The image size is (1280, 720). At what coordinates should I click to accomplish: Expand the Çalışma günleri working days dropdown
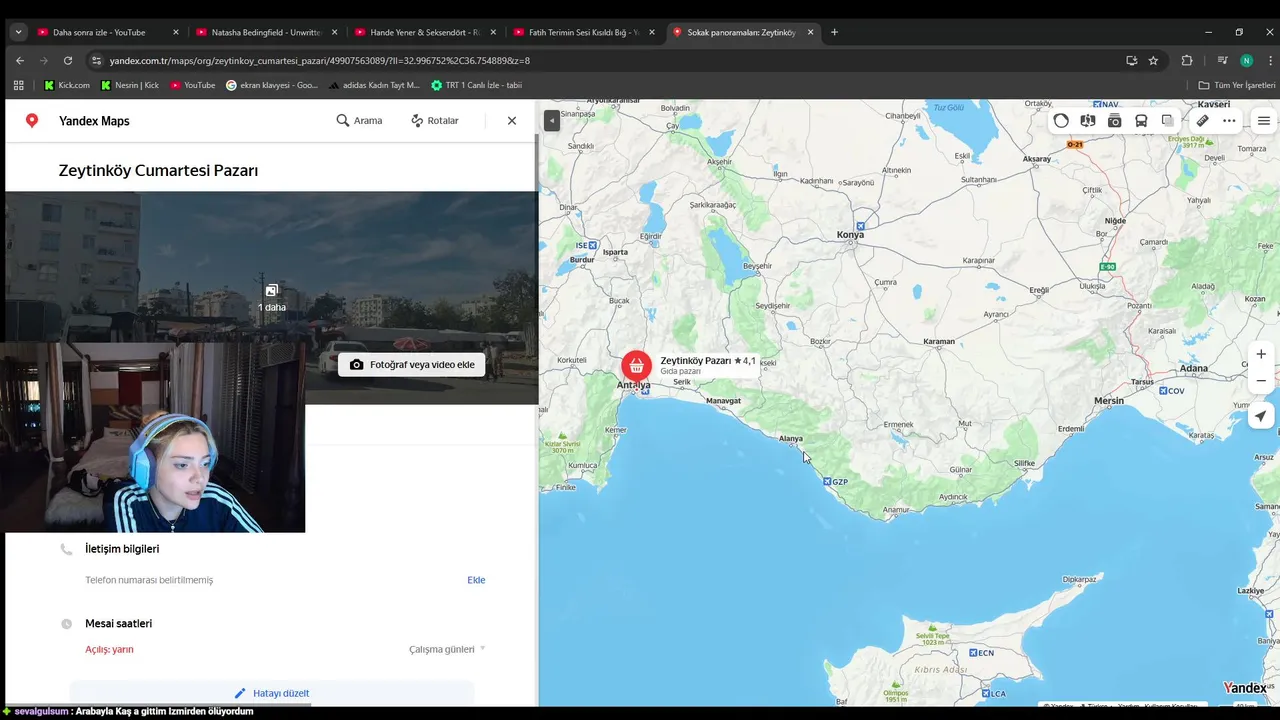tap(447, 649)
